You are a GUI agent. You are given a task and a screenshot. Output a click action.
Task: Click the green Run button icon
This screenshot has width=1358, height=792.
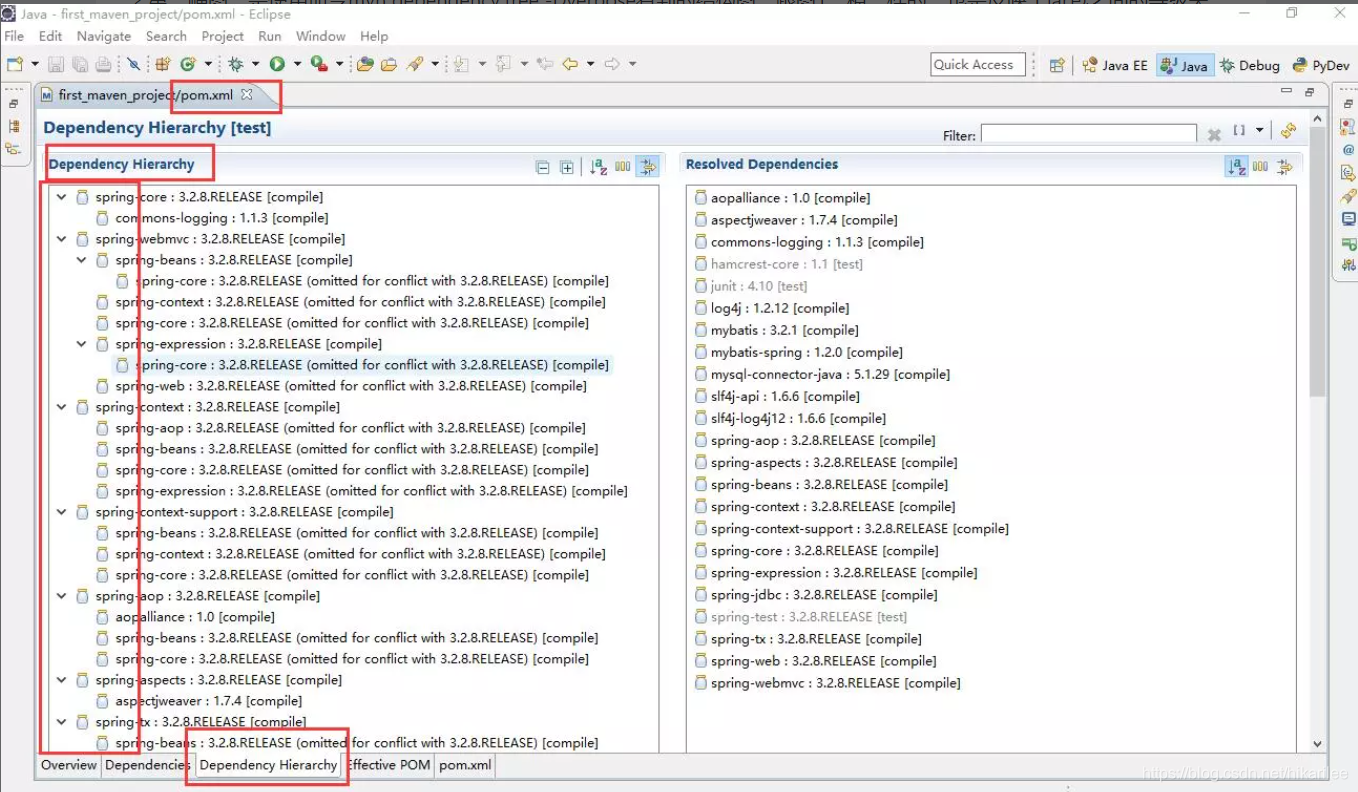click(x=277, y=64)
